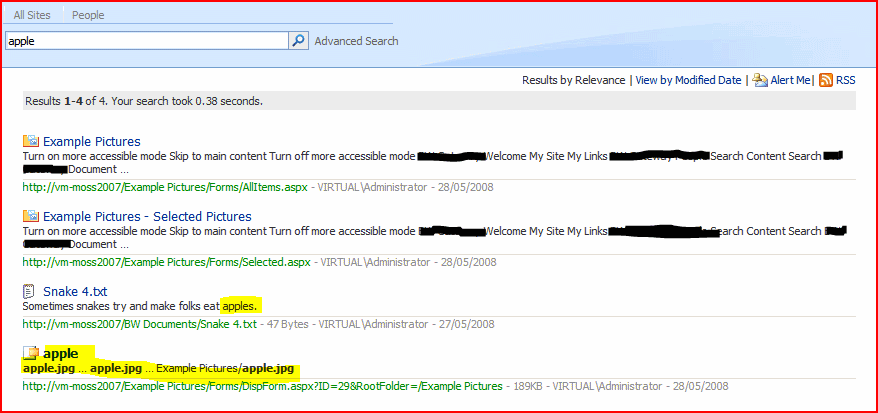Open the Advanced Search link

[356, 41]
